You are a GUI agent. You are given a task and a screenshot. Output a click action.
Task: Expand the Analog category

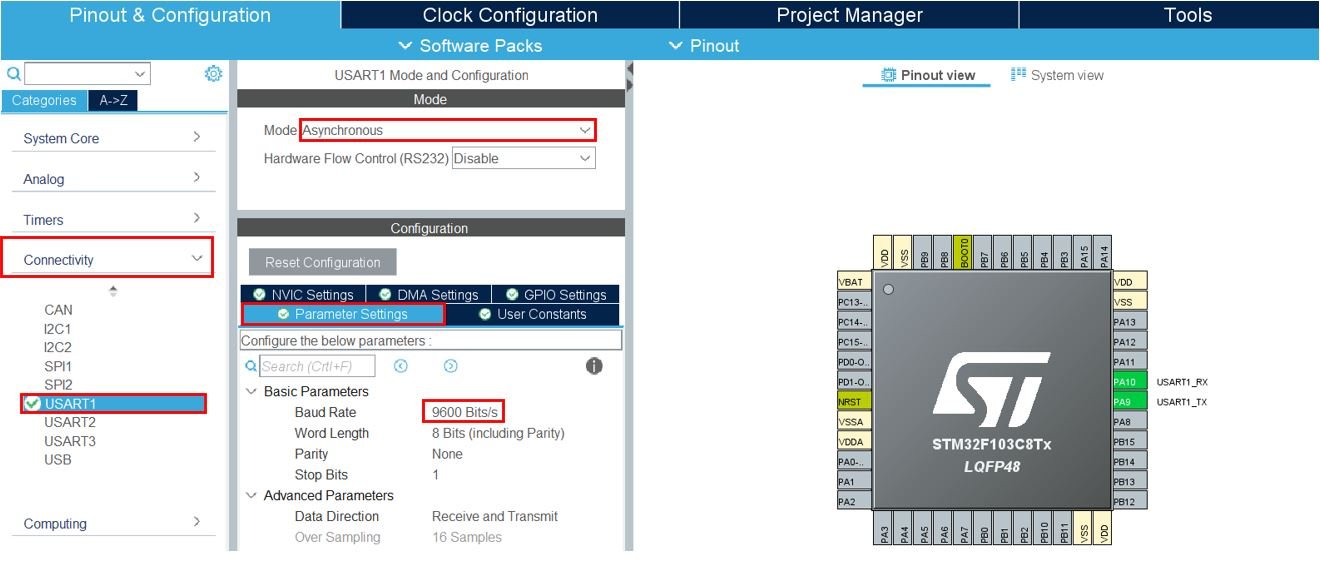112,179
